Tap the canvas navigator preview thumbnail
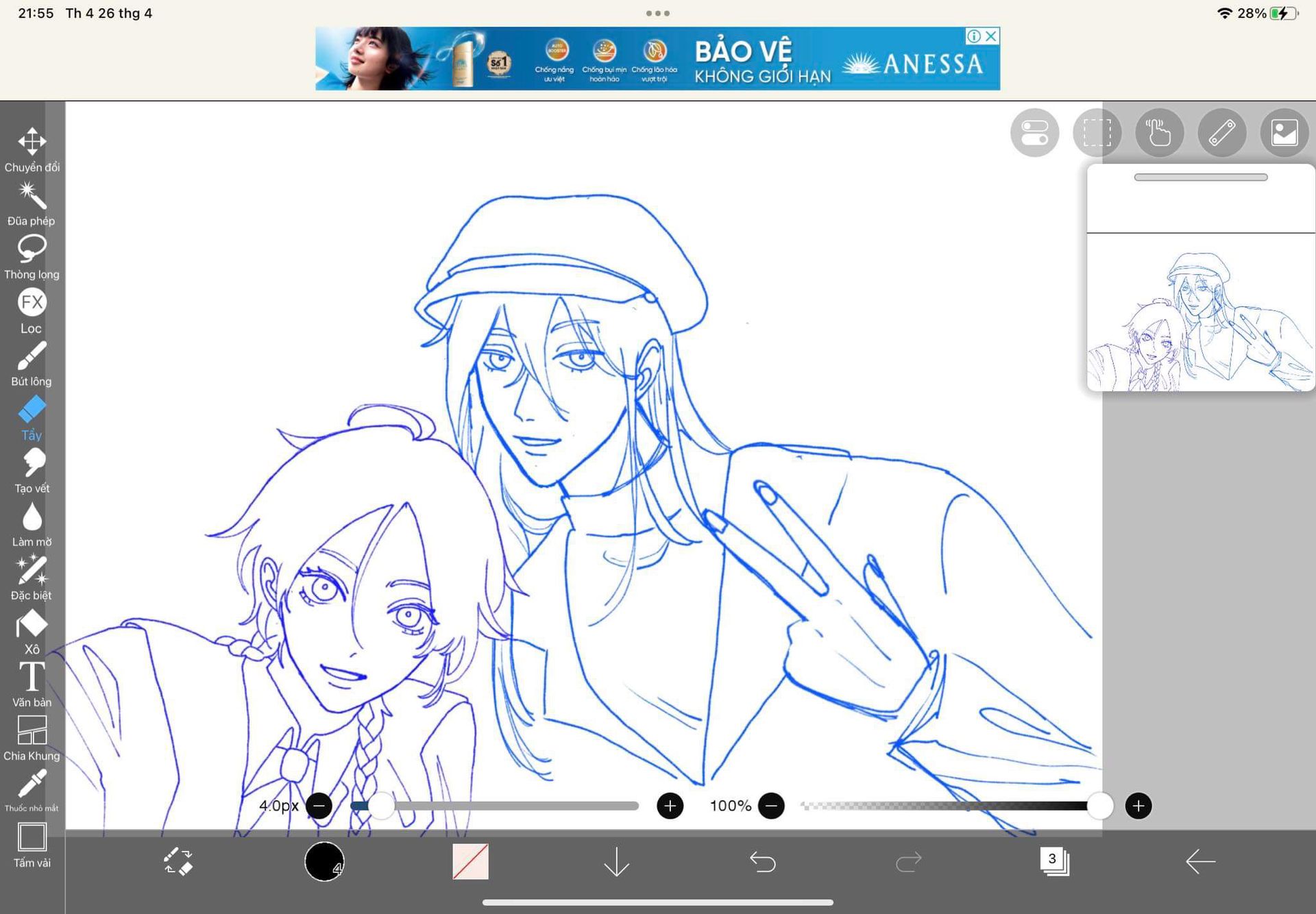The image size is (1316, 914). 1200,312
